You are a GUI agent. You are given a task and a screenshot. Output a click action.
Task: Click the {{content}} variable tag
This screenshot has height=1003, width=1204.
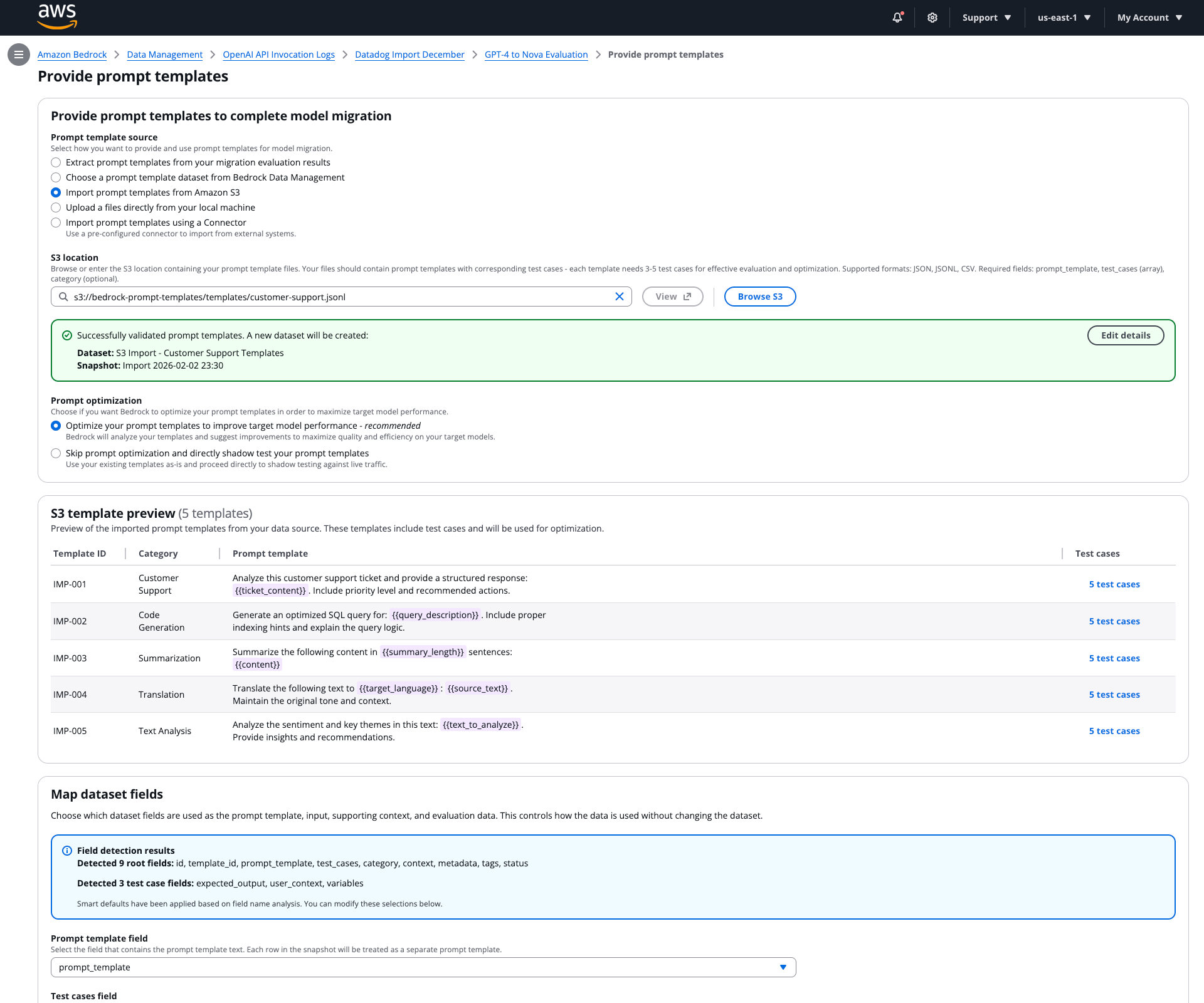click(x=257, y=664)
